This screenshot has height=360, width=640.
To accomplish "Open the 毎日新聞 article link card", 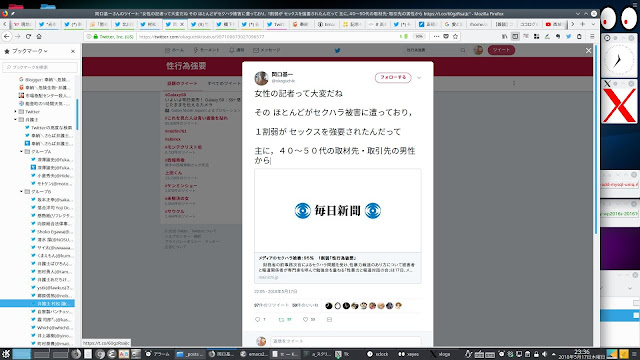I will 338,226.
